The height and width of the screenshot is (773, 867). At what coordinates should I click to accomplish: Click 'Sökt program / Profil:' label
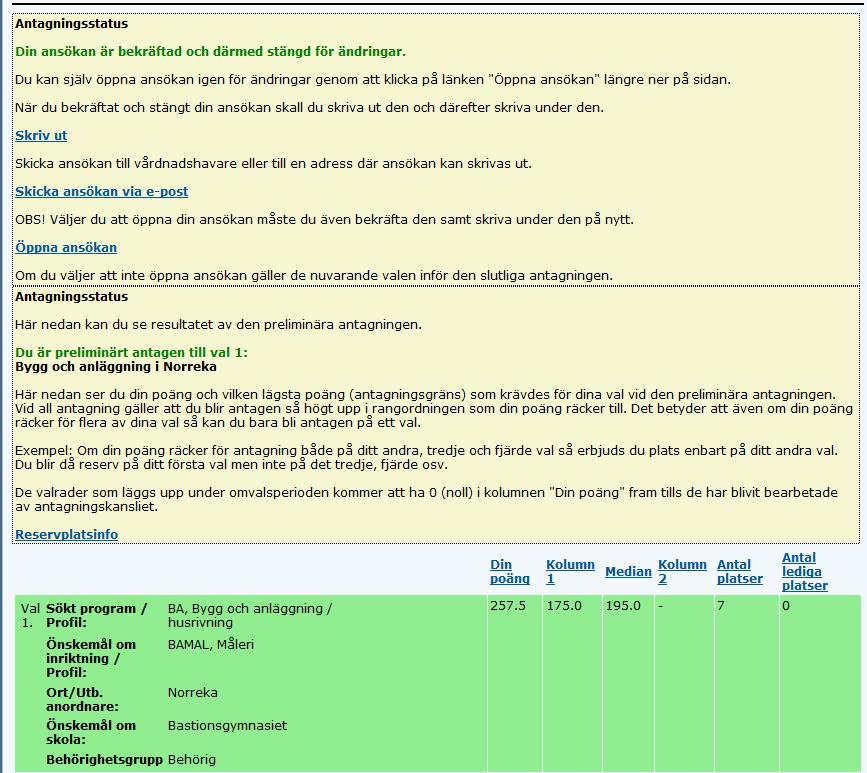point(96,615)
